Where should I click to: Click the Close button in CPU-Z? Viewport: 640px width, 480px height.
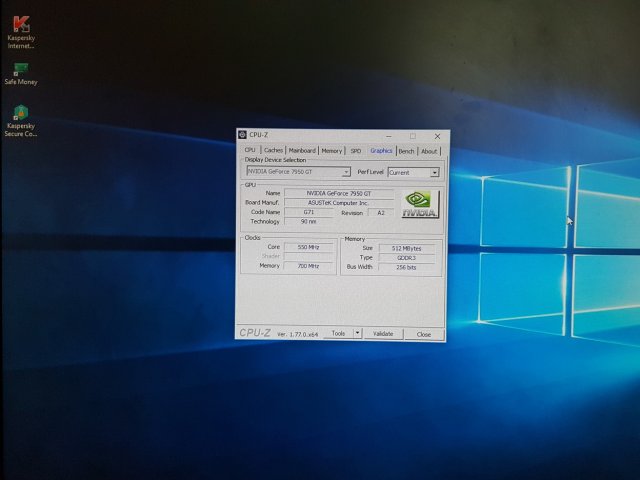[x=424, y=334]
